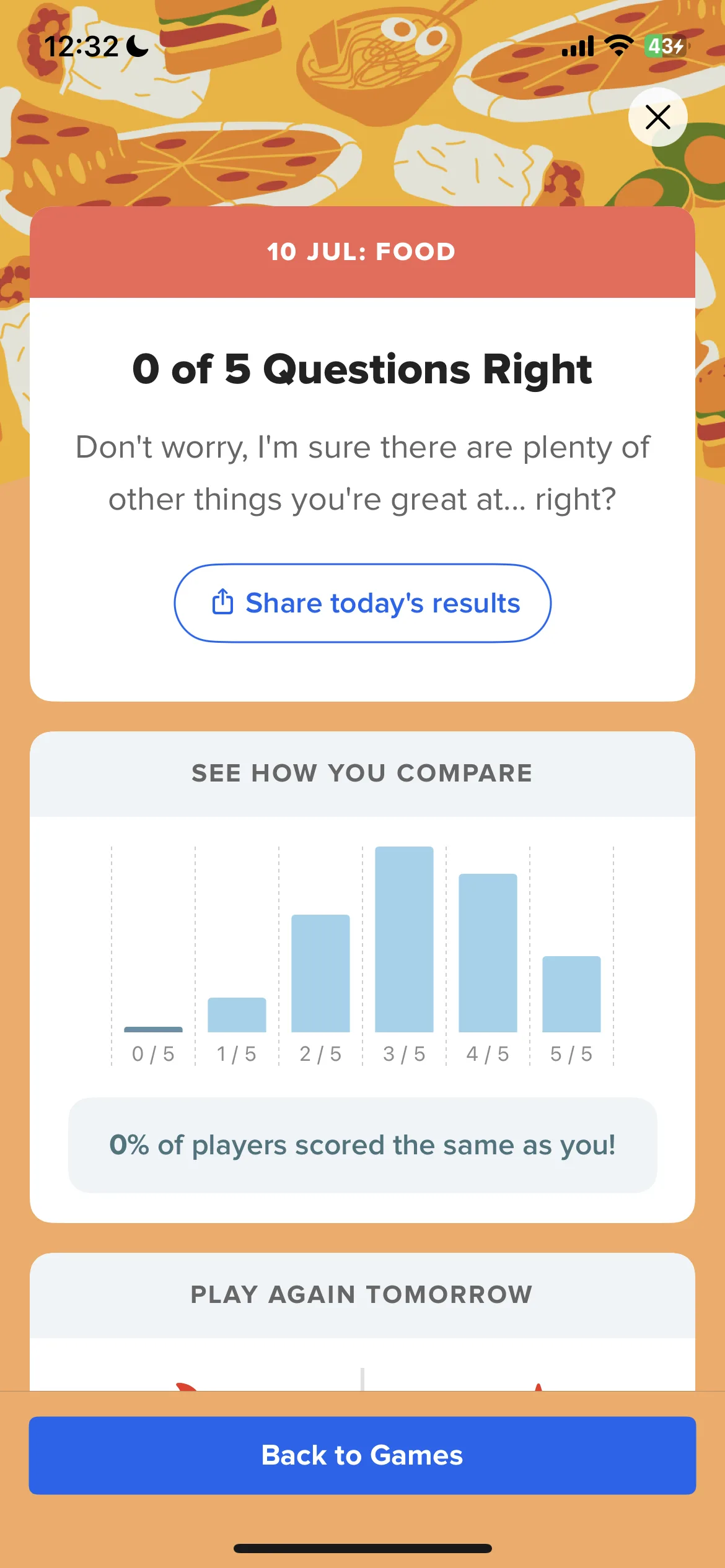Tap the 0 of 5 Questions Right heading
The width and height of the screenshot is (725, 1568).
point(362,369)
